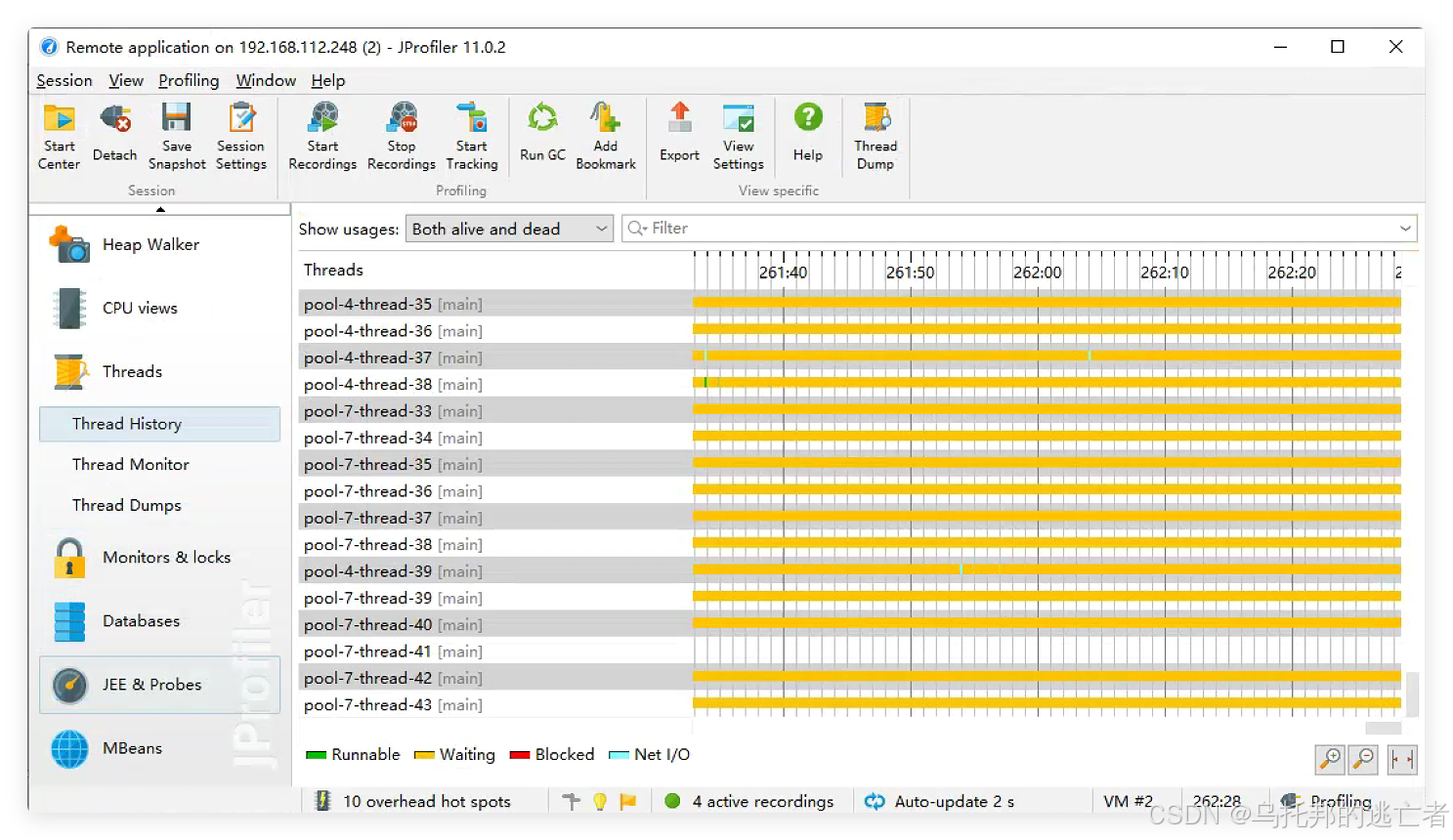
Task: Open the Profiling menu
Action: click(189, 81)
